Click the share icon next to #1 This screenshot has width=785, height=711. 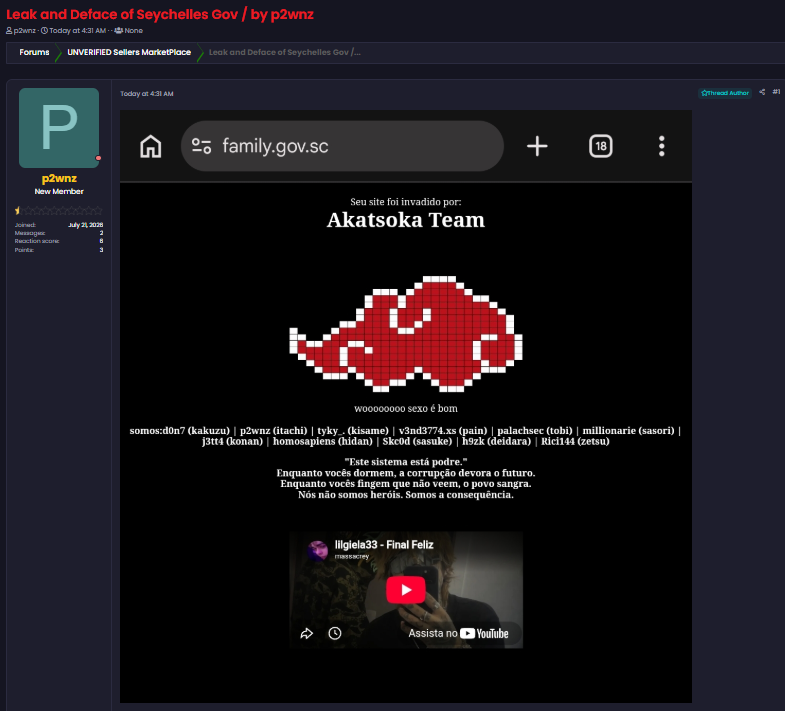(762, 92)
